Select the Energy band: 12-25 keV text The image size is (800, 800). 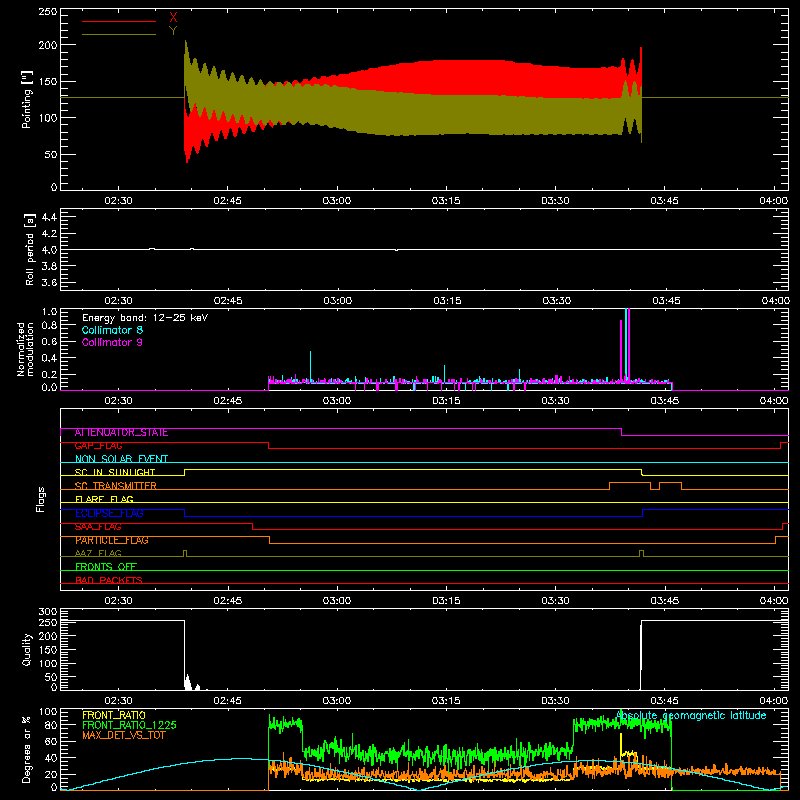tap(145, 318)
